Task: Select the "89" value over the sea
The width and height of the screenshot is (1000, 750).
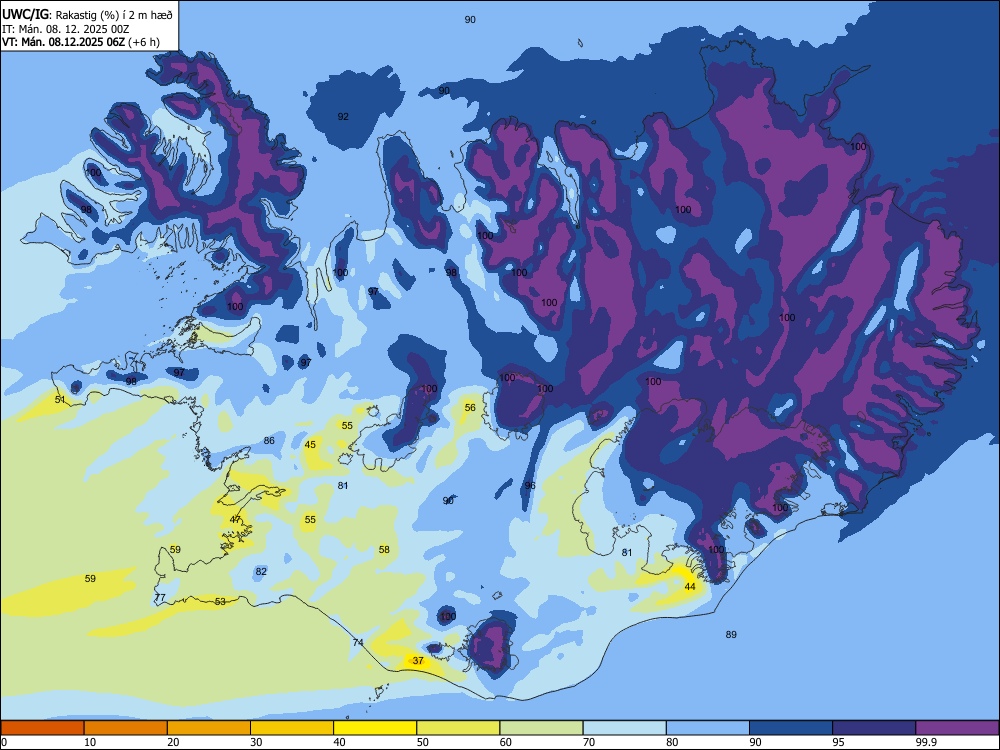Action: pyautogui.click(x=731, y=634)
